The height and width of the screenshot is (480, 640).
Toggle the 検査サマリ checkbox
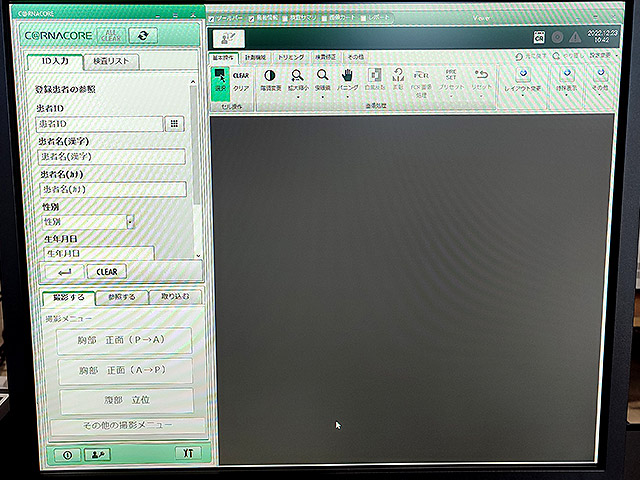coord(285,18)
